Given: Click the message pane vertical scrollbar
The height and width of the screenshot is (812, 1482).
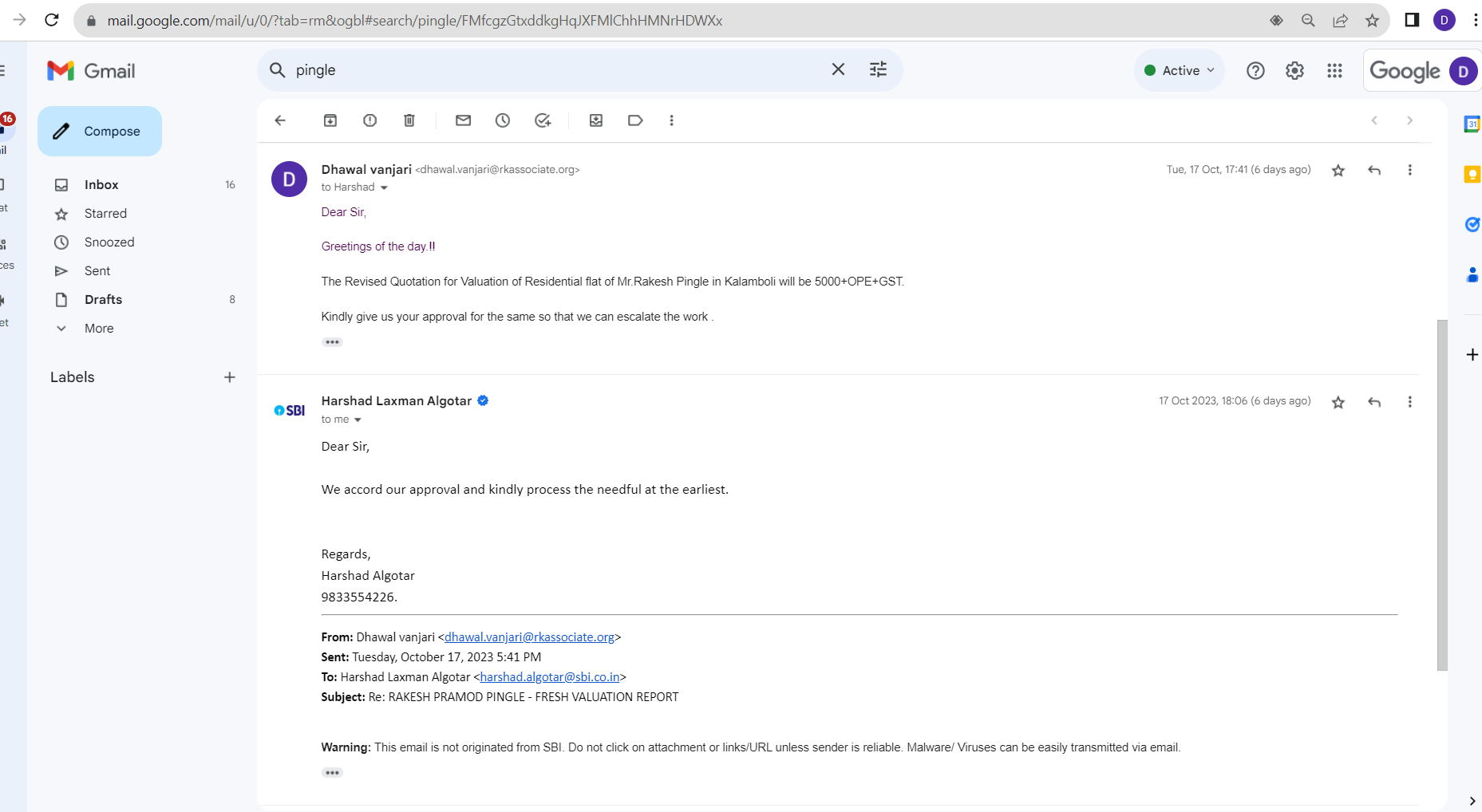Looking at the screenshot, I should 1441,495.
